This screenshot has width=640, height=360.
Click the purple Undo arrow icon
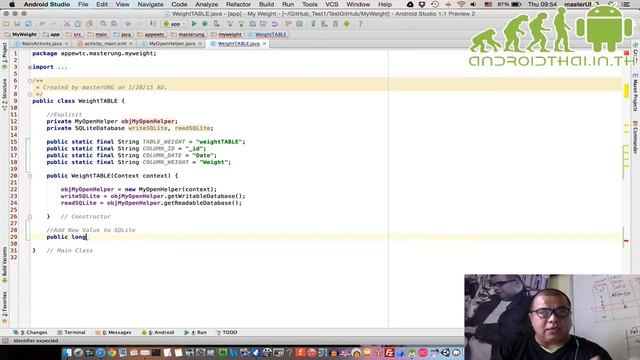click(275, 24)
